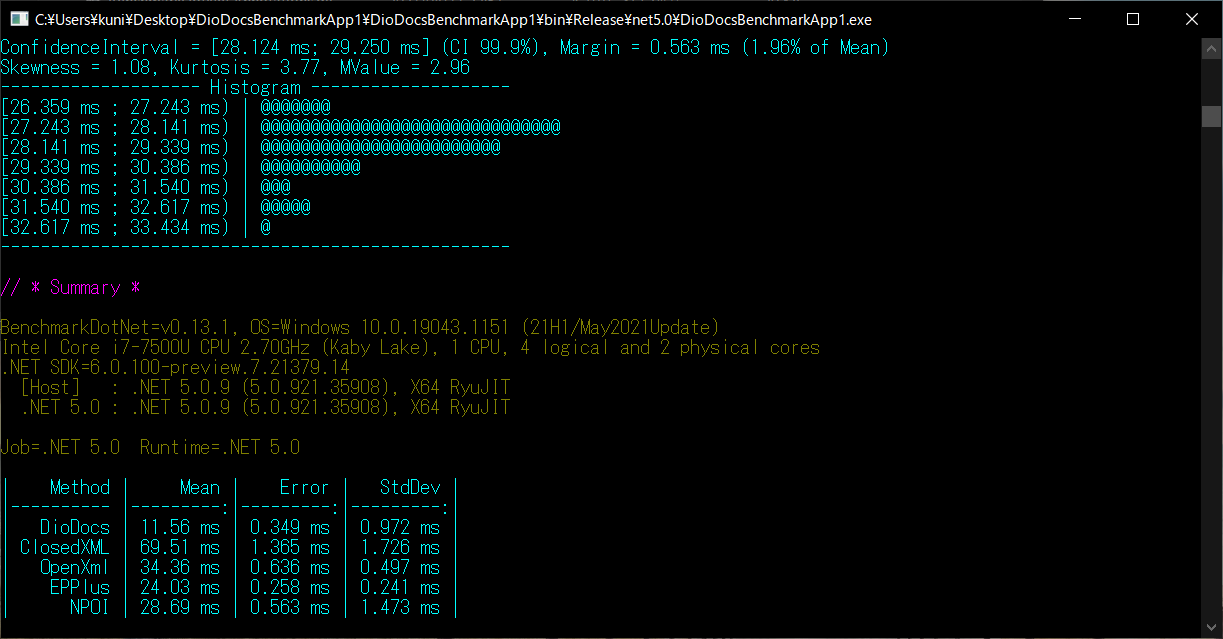Click the 'Job=.NET 5.0 Runtime=.NET 5.0' line

pyautogui.click(x=150, y=447)
